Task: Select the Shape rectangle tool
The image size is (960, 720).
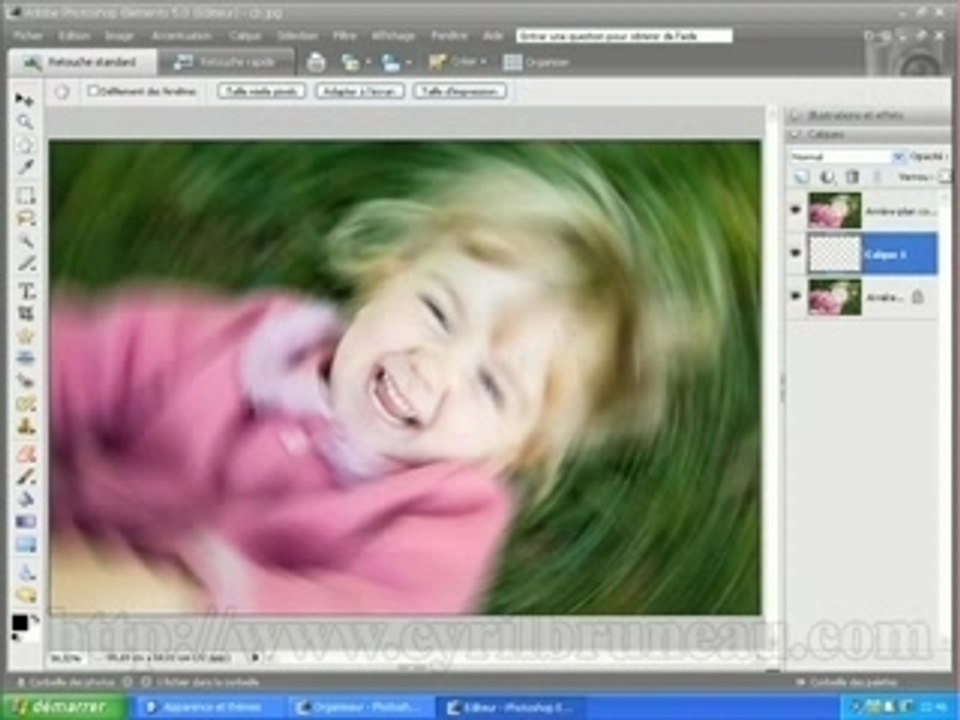Action: [26, 544]
